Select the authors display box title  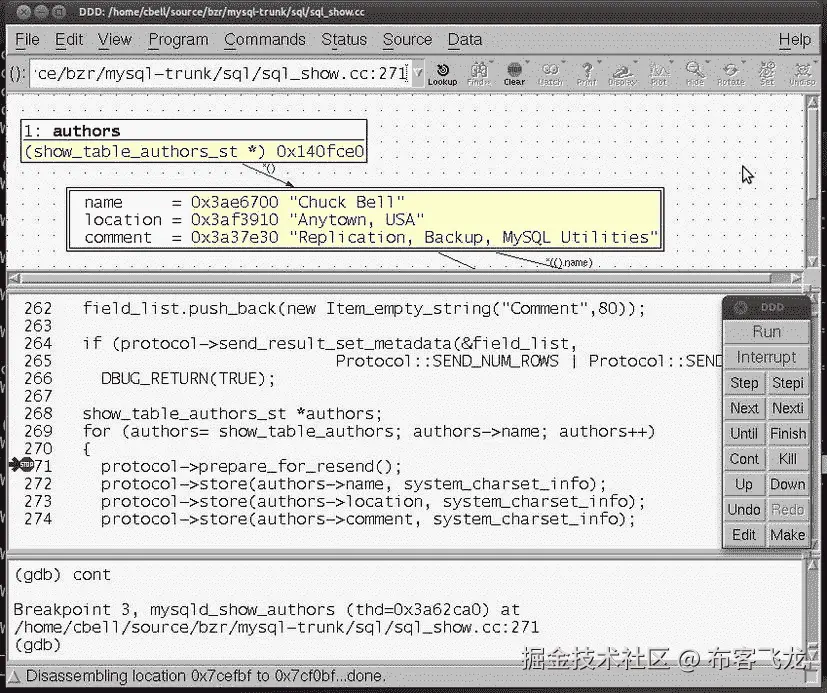[x=194, y=131]
